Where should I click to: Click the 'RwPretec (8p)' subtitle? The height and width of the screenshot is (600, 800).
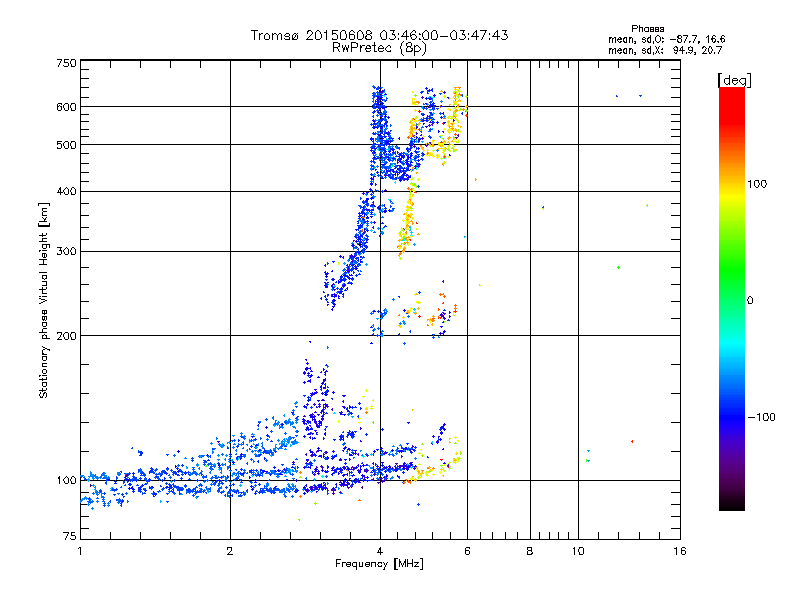379,48
